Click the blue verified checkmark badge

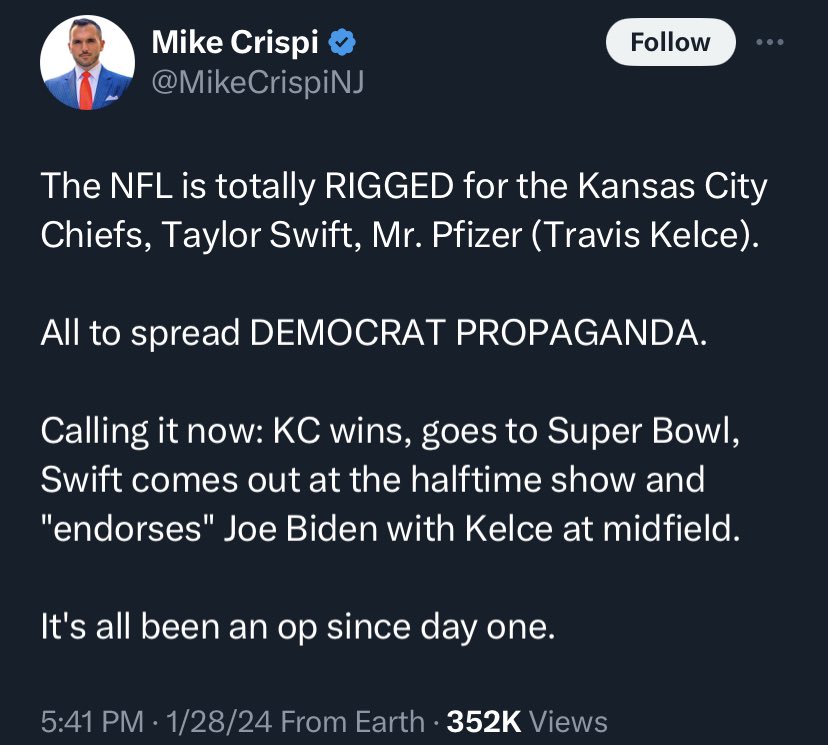click(341, 43)
